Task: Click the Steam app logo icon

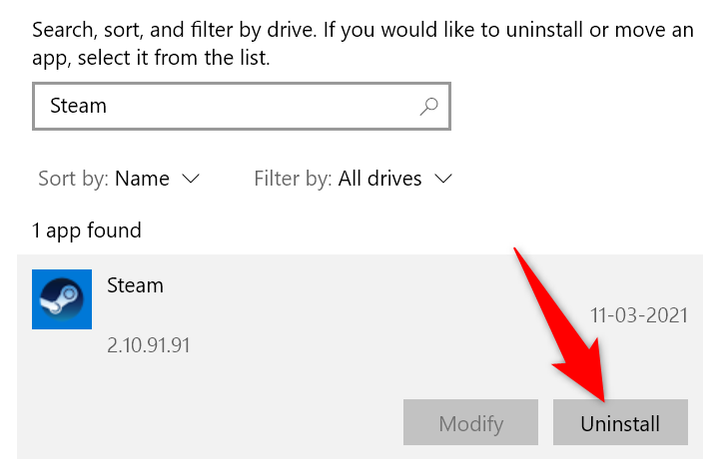Action: coord(62,299)
